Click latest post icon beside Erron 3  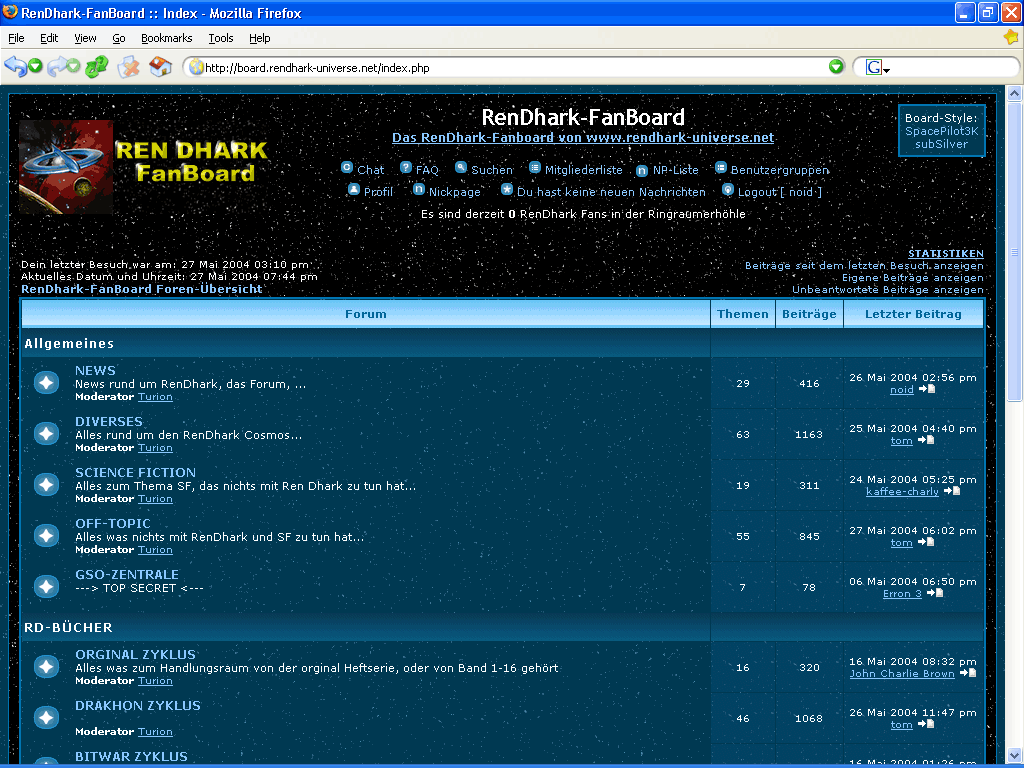[935, 593]
